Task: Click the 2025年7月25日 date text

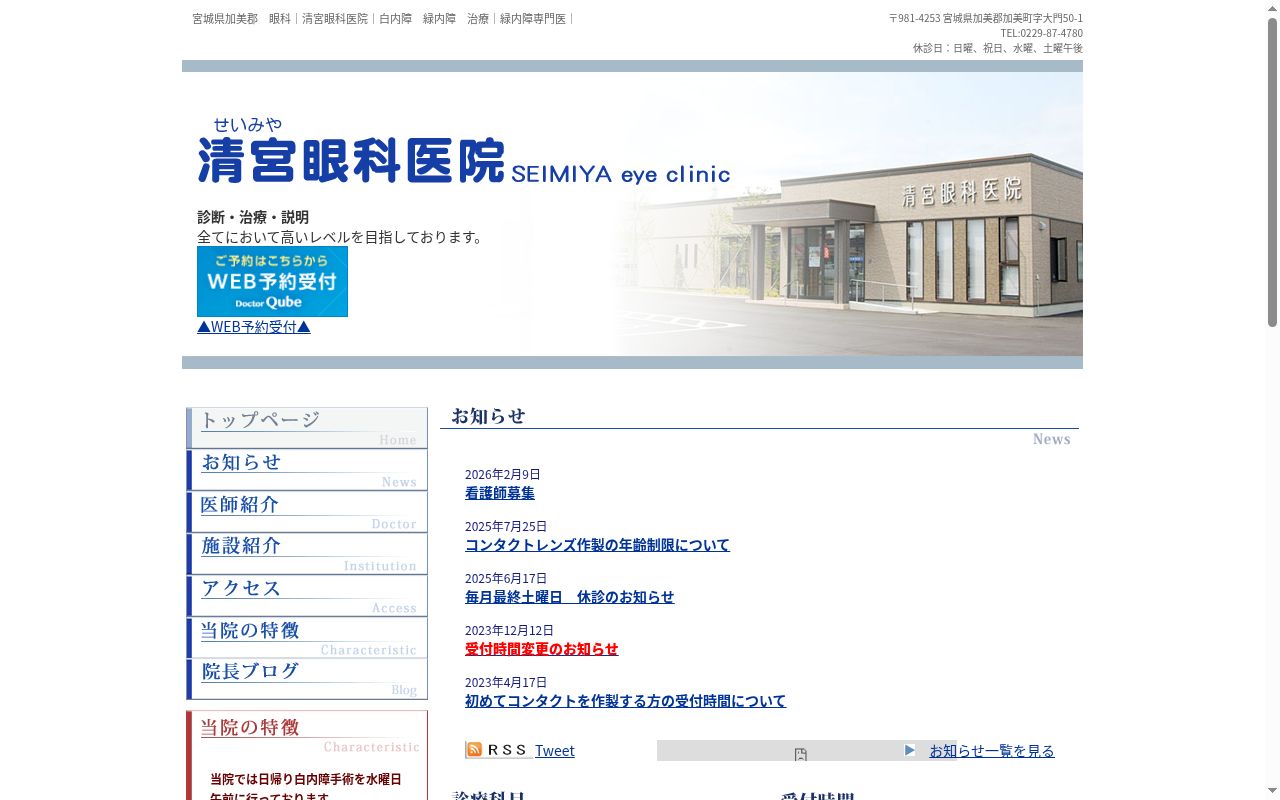Action: [506, 526]
